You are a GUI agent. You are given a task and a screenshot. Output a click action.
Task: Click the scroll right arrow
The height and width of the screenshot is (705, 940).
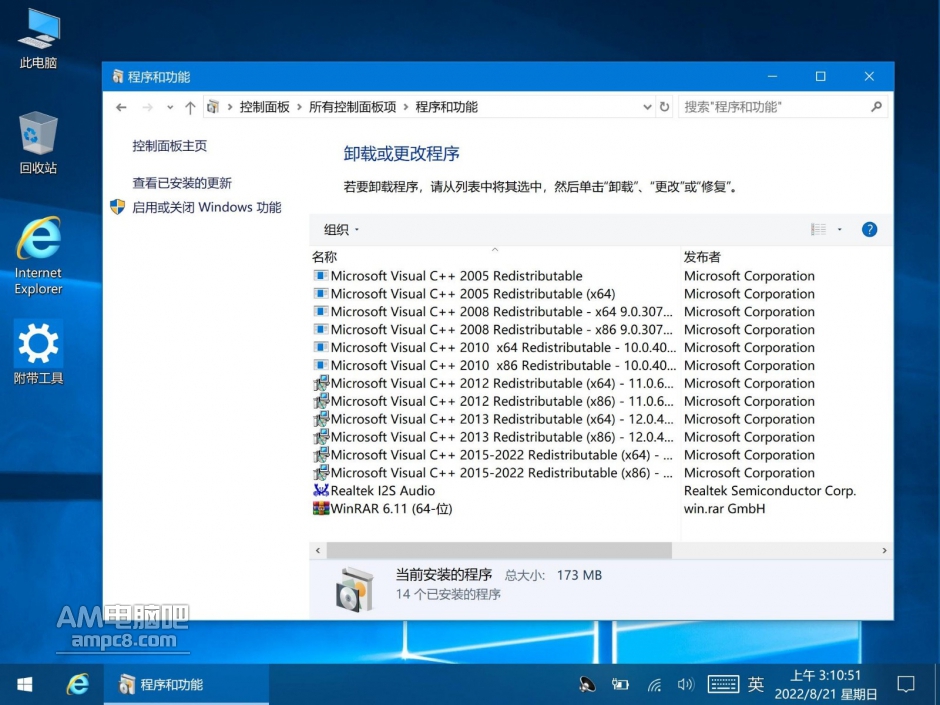884,550
